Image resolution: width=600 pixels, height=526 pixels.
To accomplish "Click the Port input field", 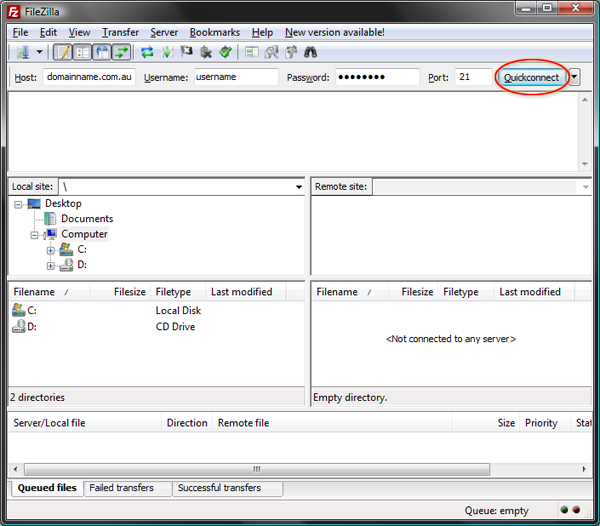I will 473,77.
